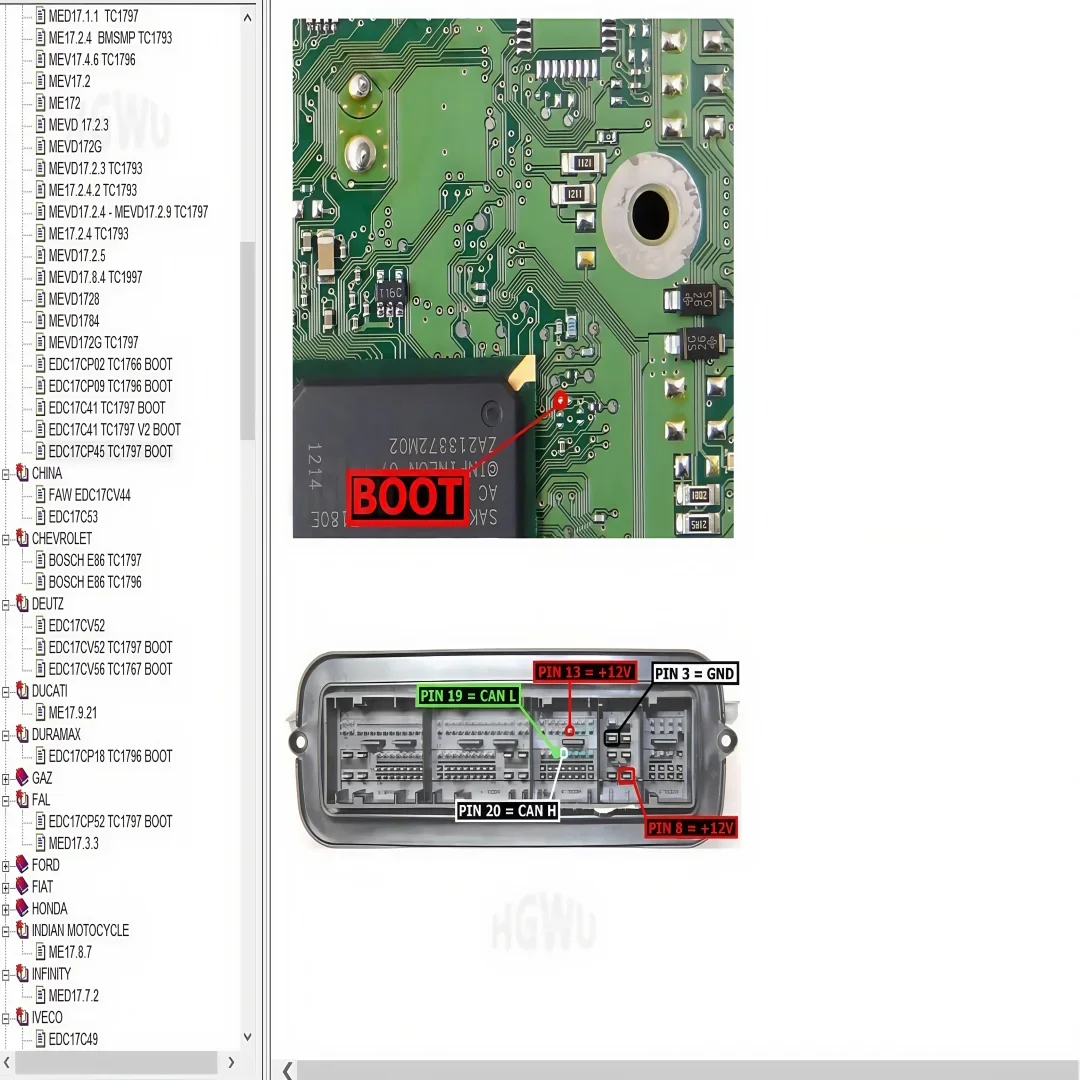Select the GAZ closed book icon
Viewport: 1080px width, 1080px height.
coord(22,778)
